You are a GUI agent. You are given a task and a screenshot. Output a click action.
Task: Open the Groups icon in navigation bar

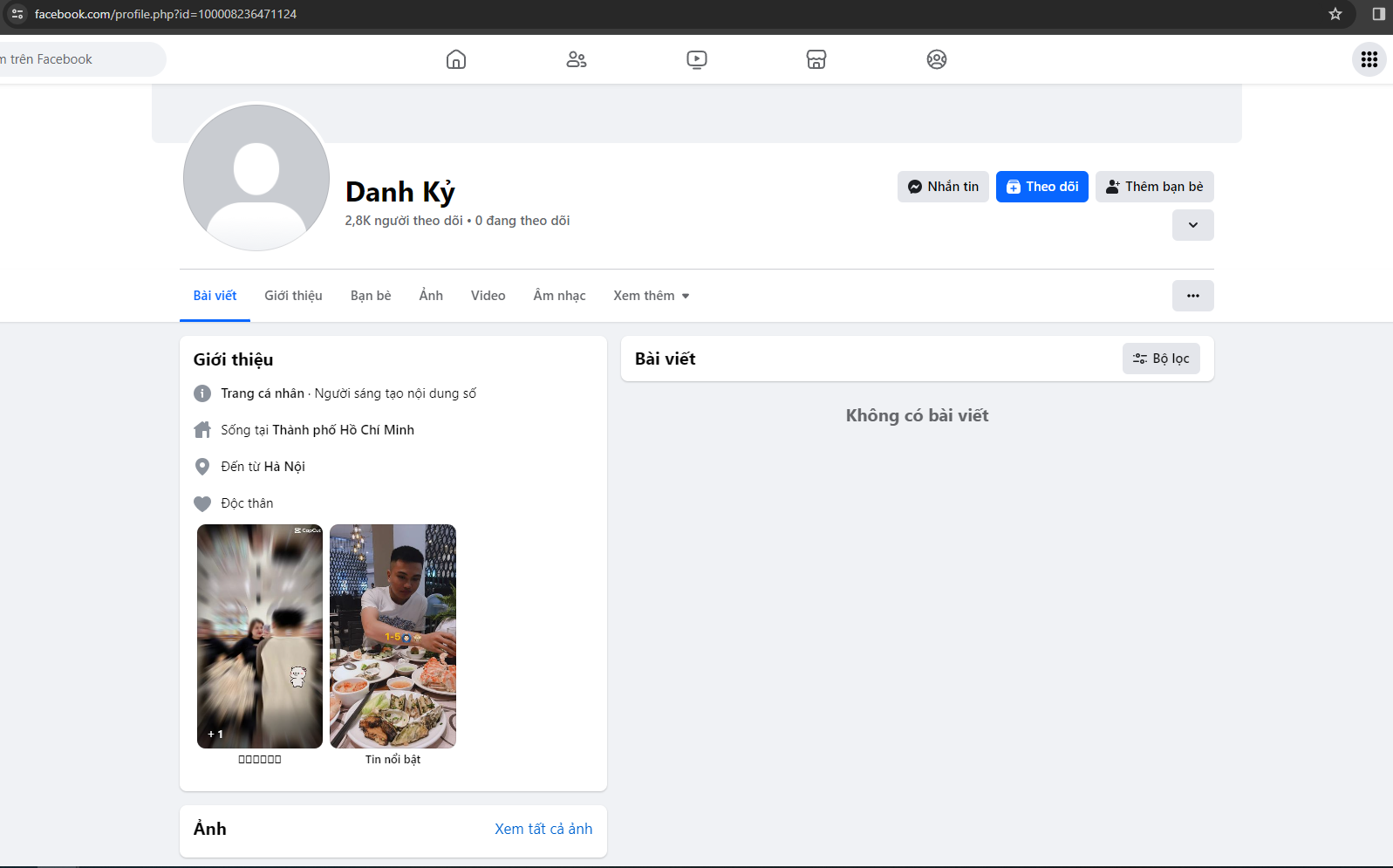[936, 59]
